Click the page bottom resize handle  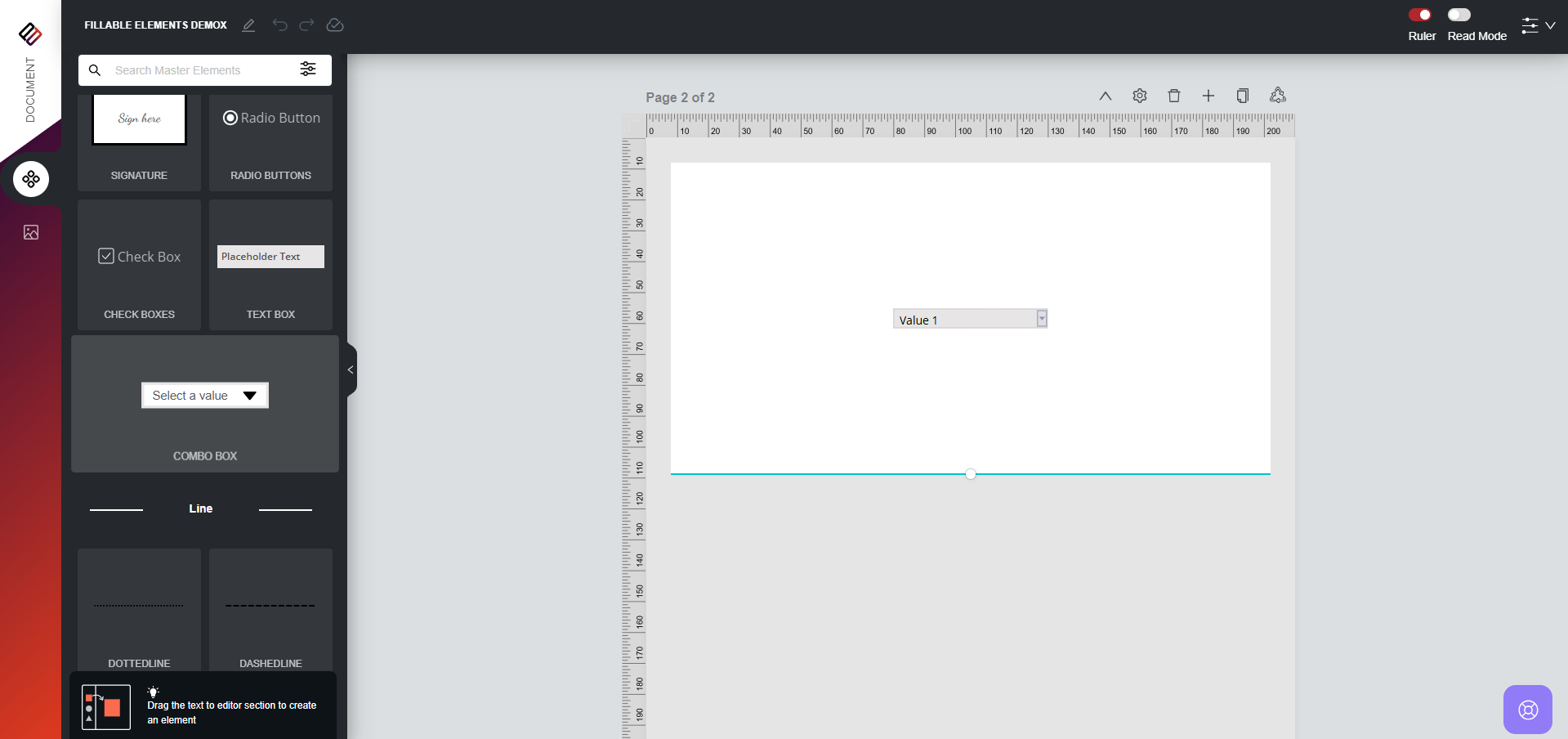point(971,474)
